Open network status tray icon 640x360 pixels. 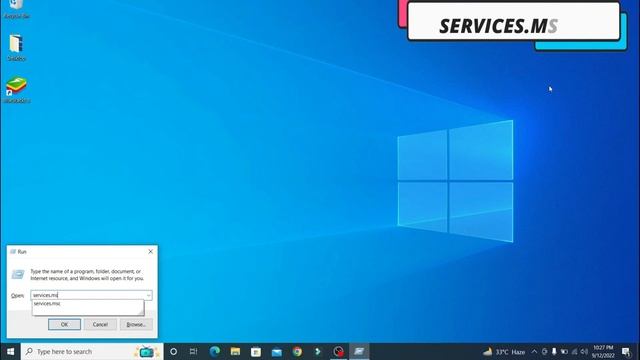coord(574,351)
